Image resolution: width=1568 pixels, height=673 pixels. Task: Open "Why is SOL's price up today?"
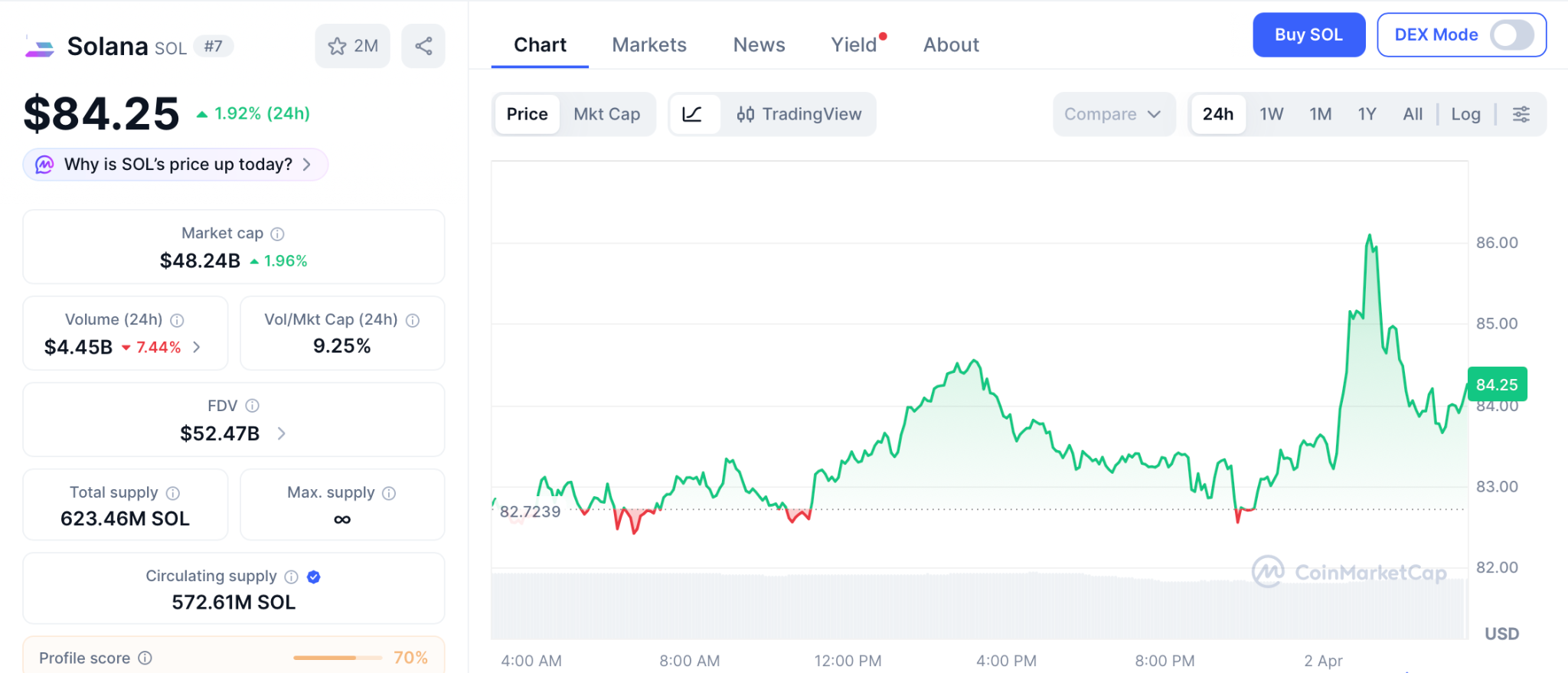click(176, 165)
